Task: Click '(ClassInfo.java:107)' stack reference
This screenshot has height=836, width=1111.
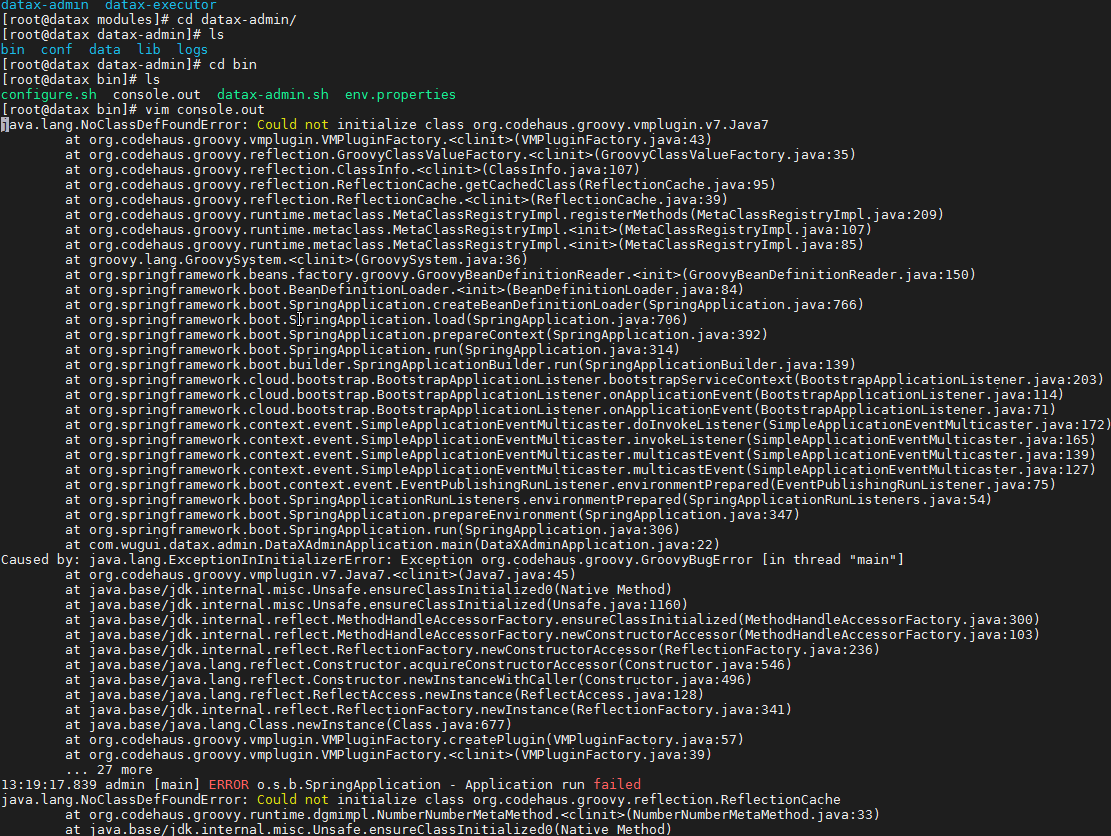Action: pos(560,169)
